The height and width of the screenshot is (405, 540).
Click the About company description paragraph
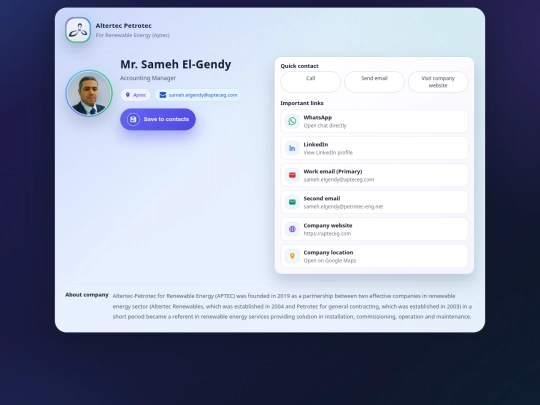[292, 306]
